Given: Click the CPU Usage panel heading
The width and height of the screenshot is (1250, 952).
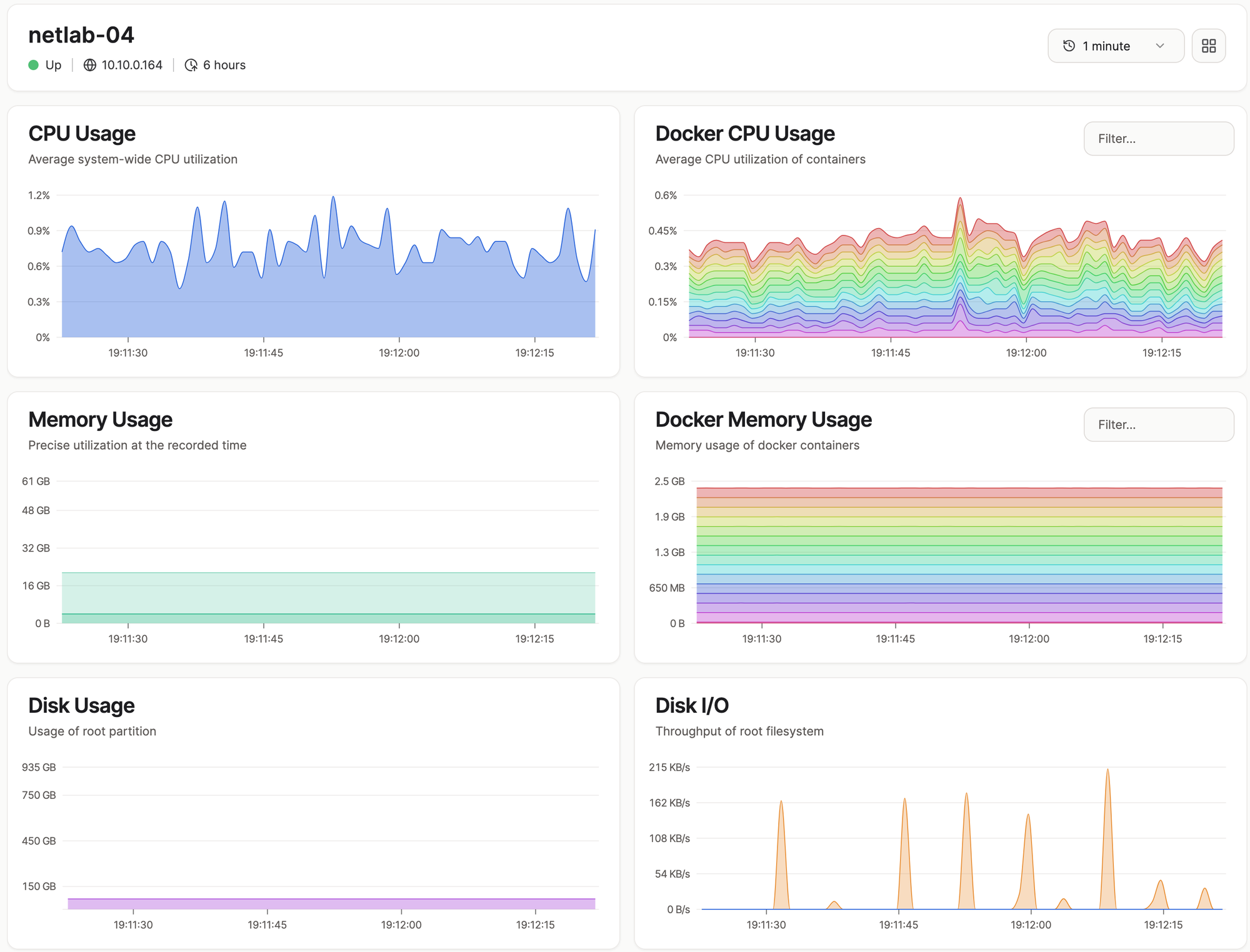Looking at the screenshot, I should [82, 134].
